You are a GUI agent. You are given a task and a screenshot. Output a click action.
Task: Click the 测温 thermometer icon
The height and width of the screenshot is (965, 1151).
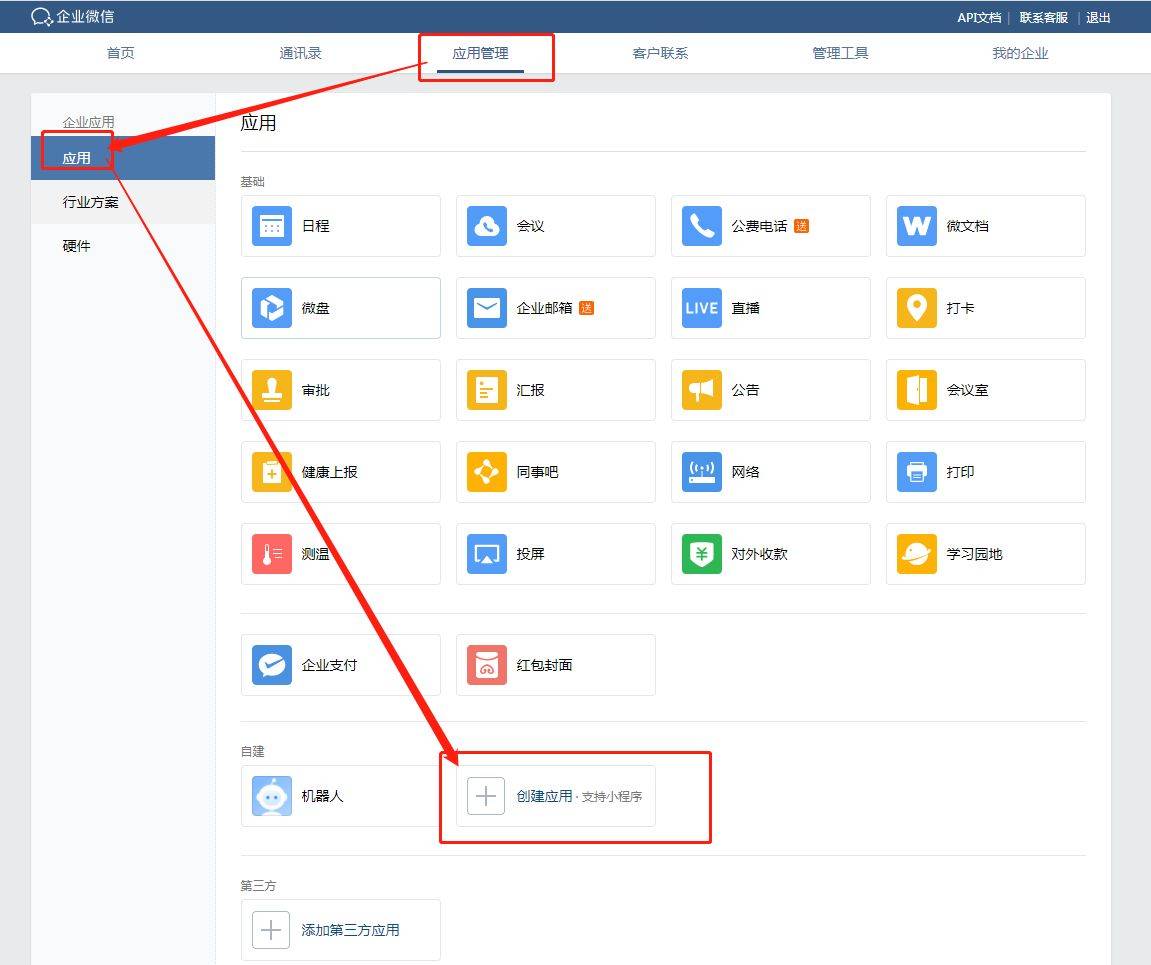(x=272, y=554)
